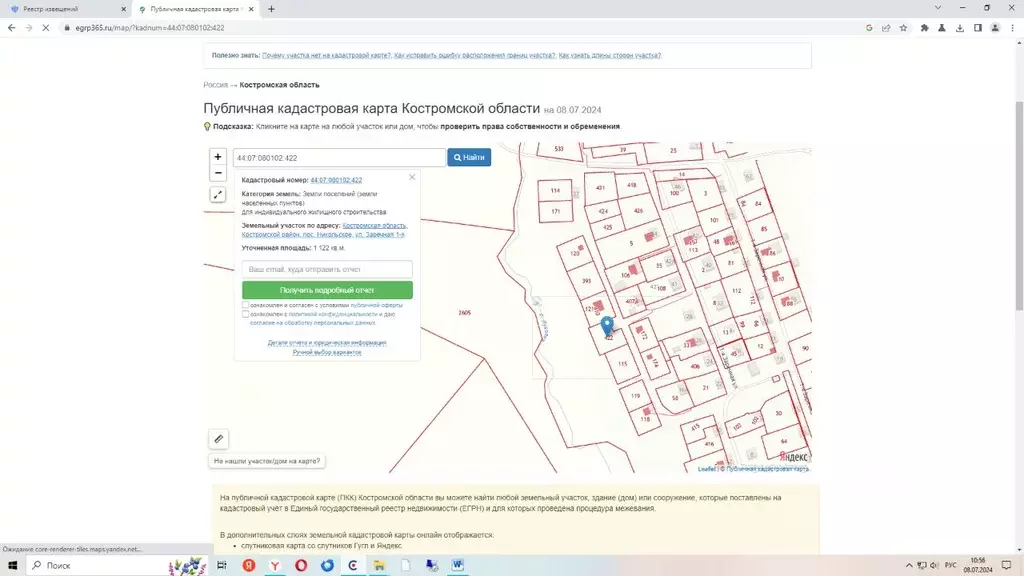Image resolution: width=1024 pixels, height=576 pixels.
Task: Accept the public offer terms checkbox
Action: 246,305
